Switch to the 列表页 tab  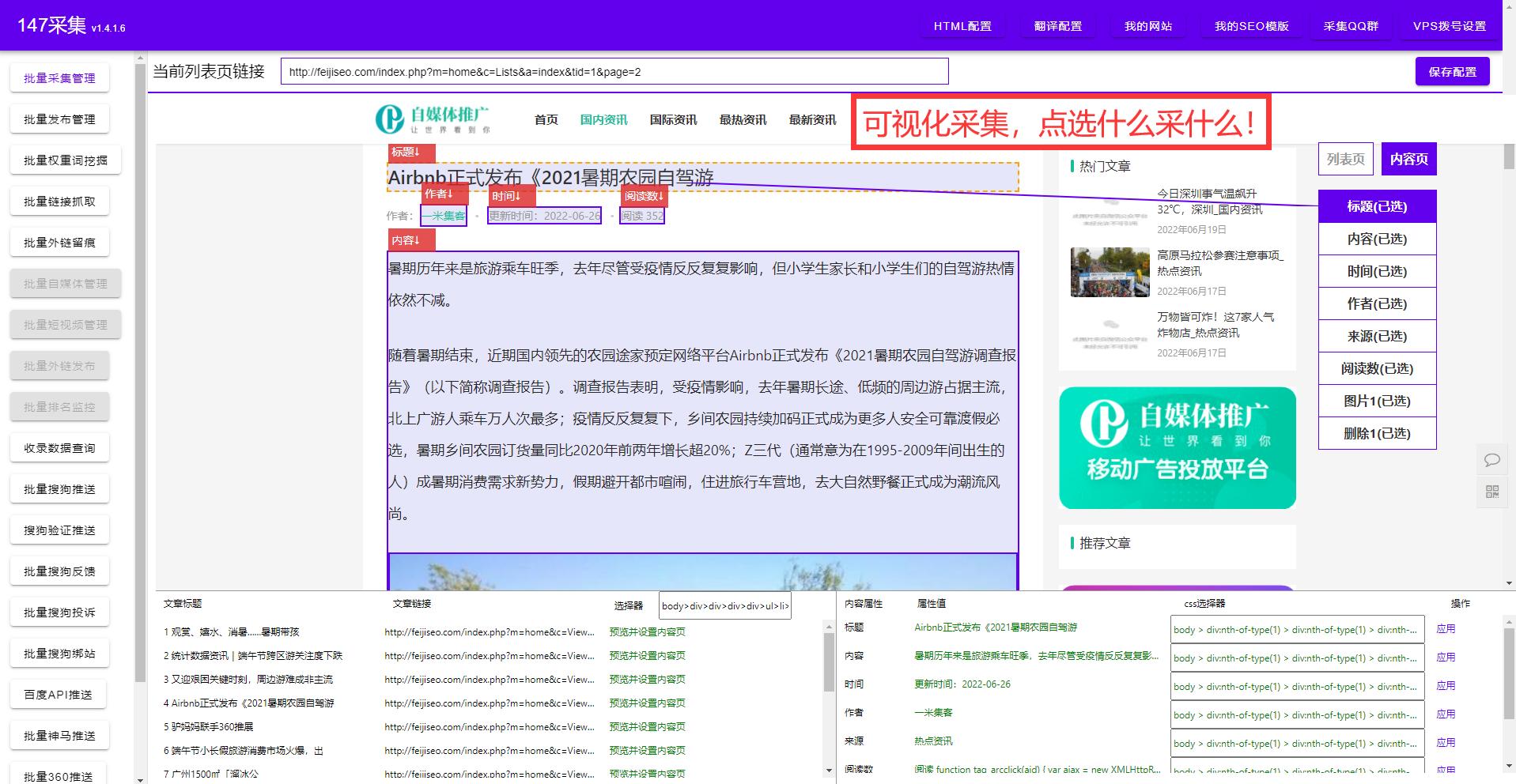(1344, 159)
